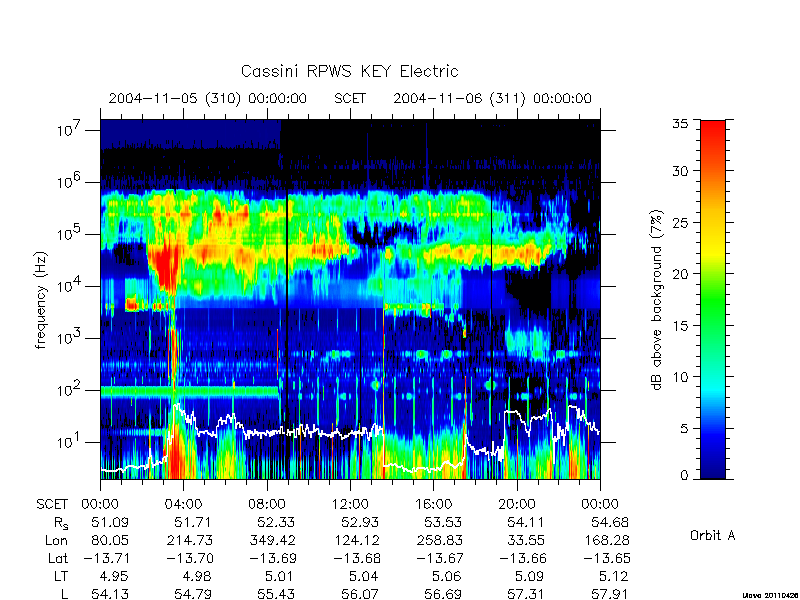Click the L value '54.13'
The width and height of the screenshot is (800, 600).
coord(110,594)
